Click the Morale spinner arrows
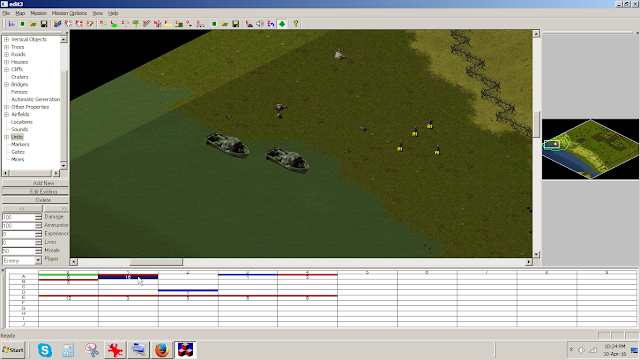 38,251
